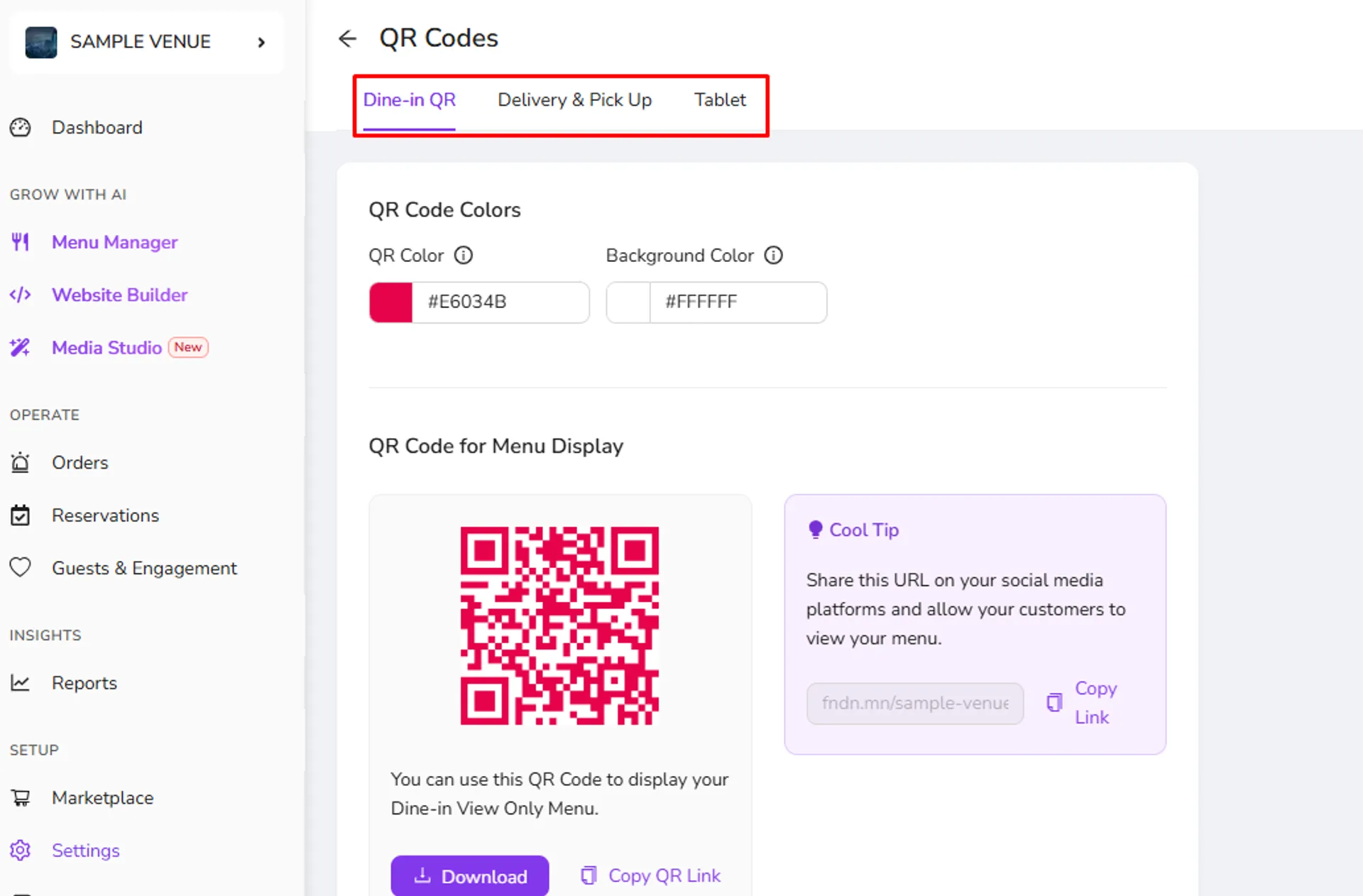Show info tooltip for QR Color
Image resolution: width=1363 pixels, height=896 pixels.
[x=464, y=255]
